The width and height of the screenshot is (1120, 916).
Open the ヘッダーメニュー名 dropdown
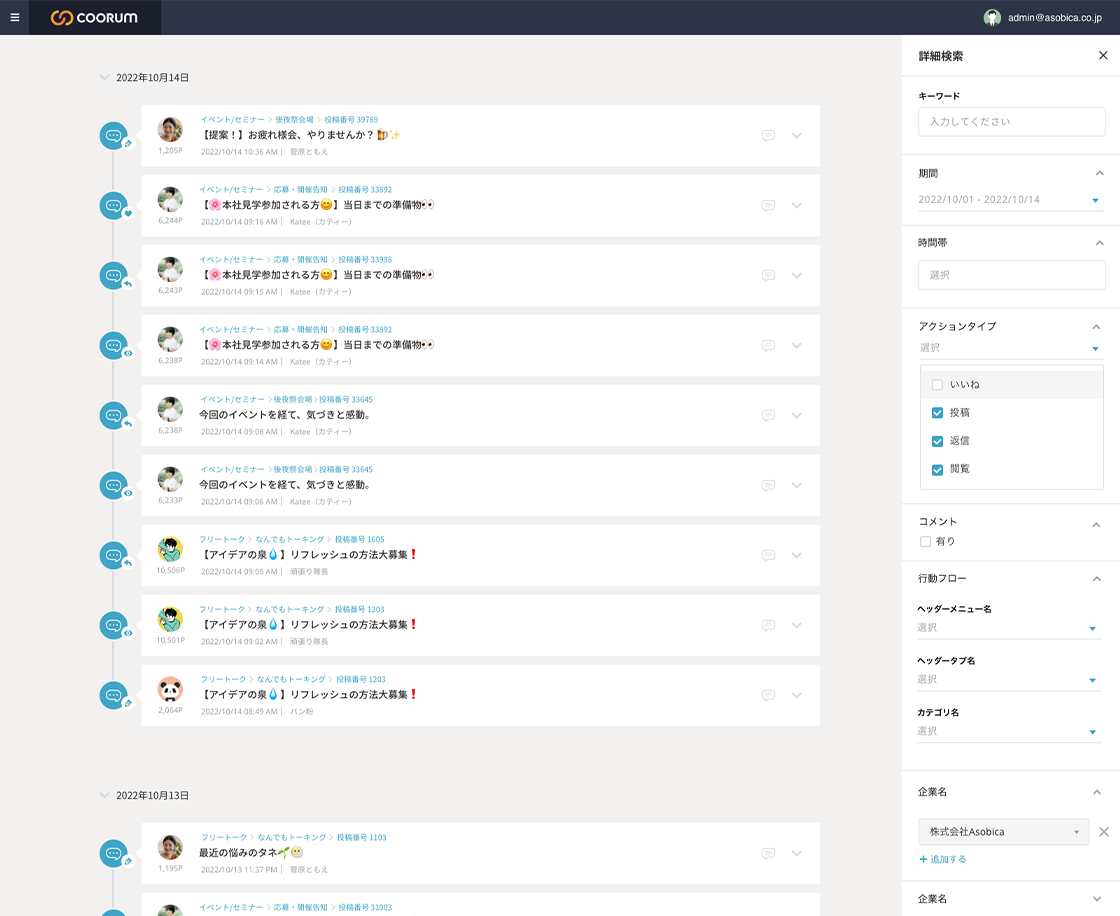point(1009,628)
